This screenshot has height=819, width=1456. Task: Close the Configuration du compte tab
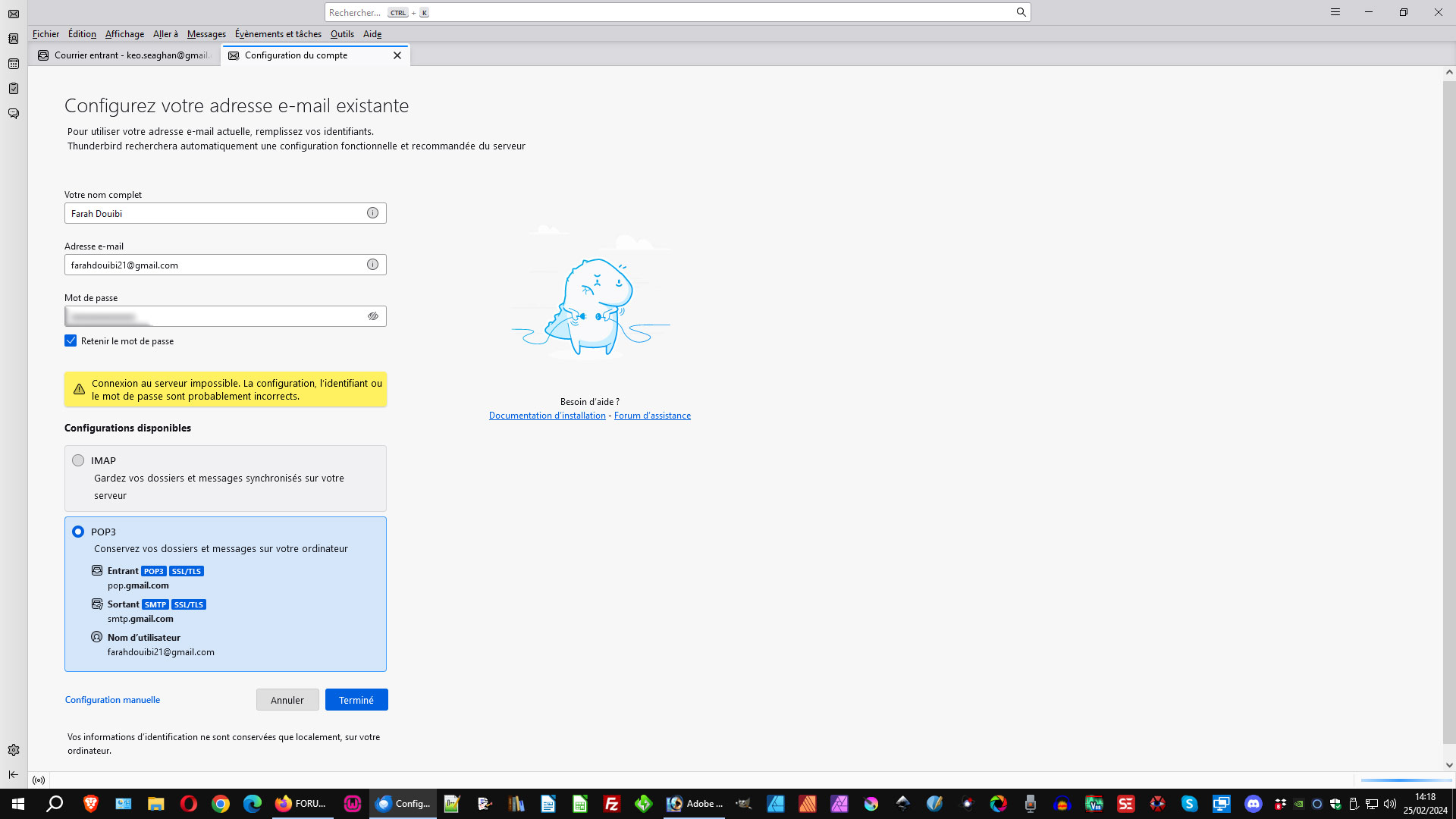pos(397,55)
